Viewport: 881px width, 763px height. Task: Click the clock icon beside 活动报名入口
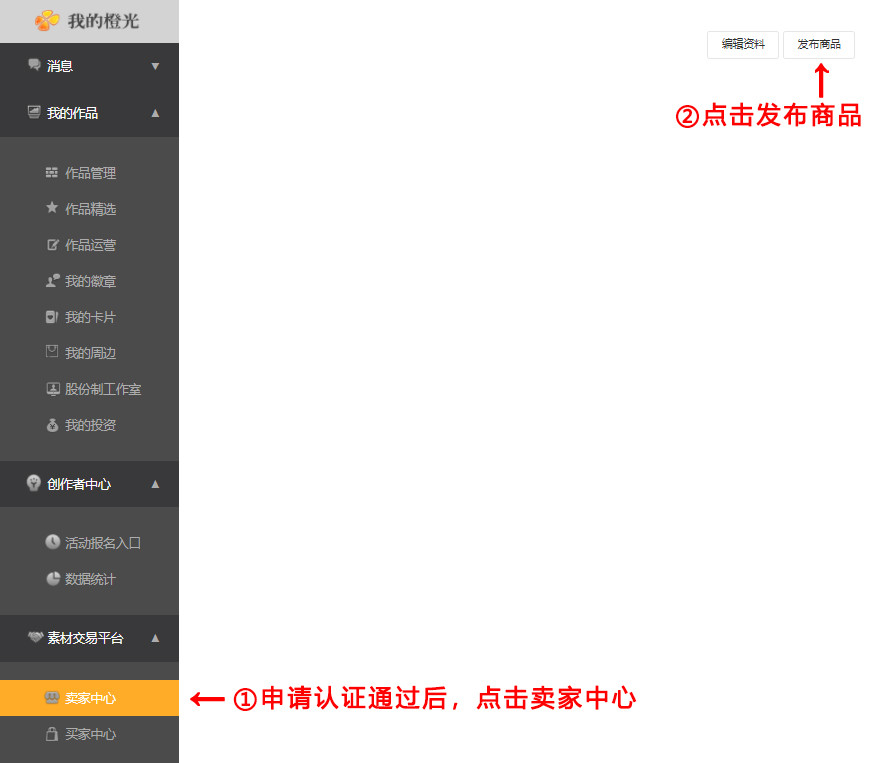52,542
